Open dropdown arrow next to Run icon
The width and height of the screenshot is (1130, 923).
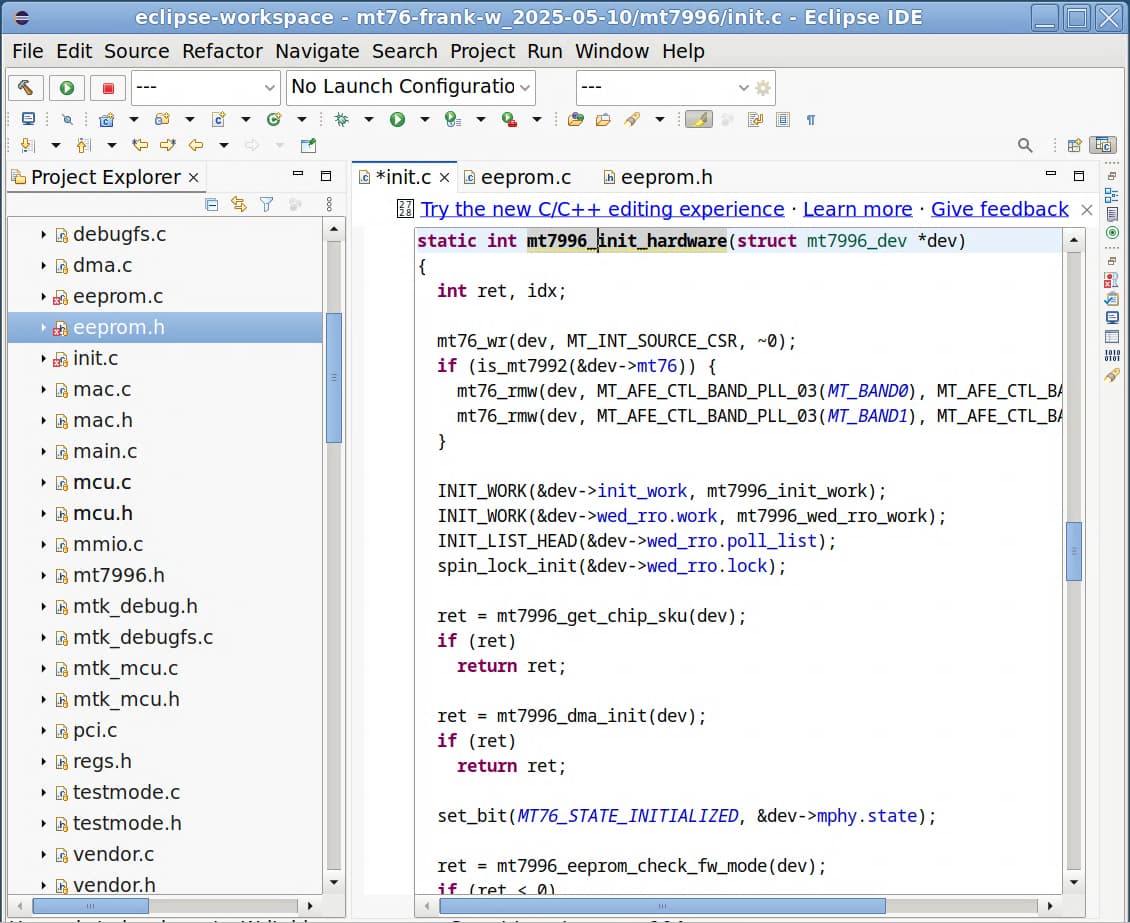424,120
